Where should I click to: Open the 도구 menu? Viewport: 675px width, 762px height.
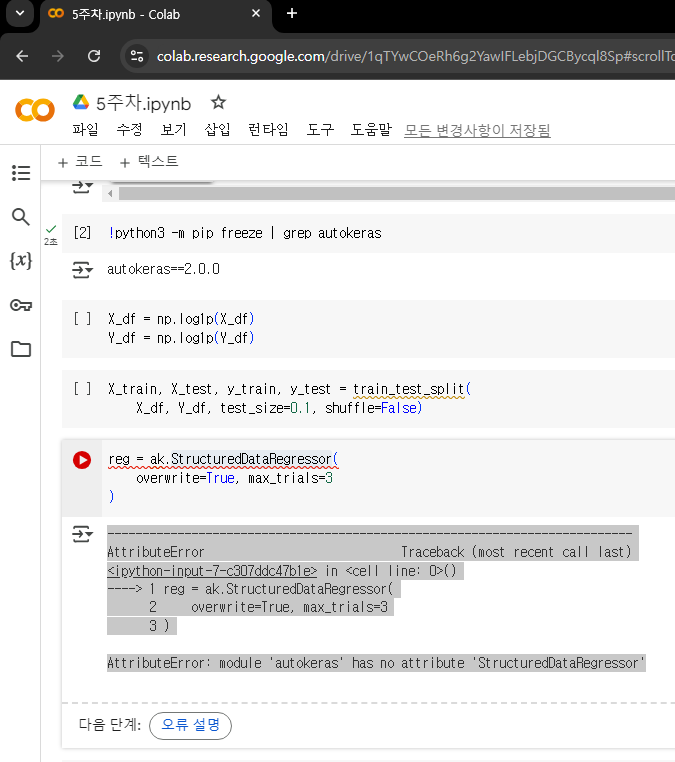click(x=320, y=129)
